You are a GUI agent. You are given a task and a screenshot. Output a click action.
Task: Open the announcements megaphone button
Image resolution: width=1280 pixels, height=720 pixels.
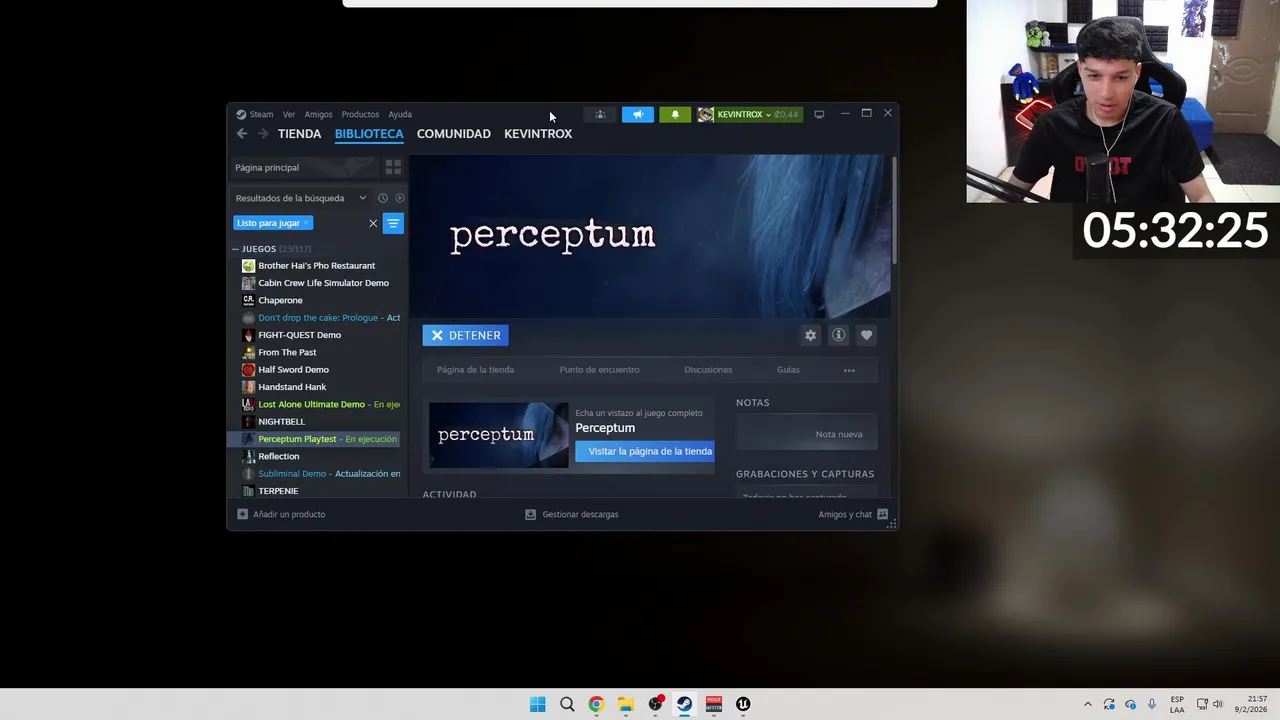tap(638, 114)
